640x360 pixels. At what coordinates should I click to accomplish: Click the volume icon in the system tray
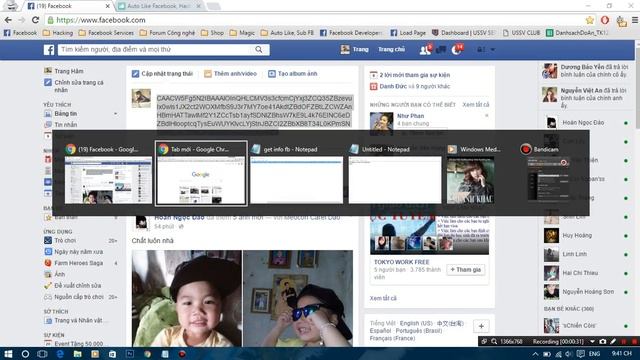pyautogui.click(x=569, y=354)
